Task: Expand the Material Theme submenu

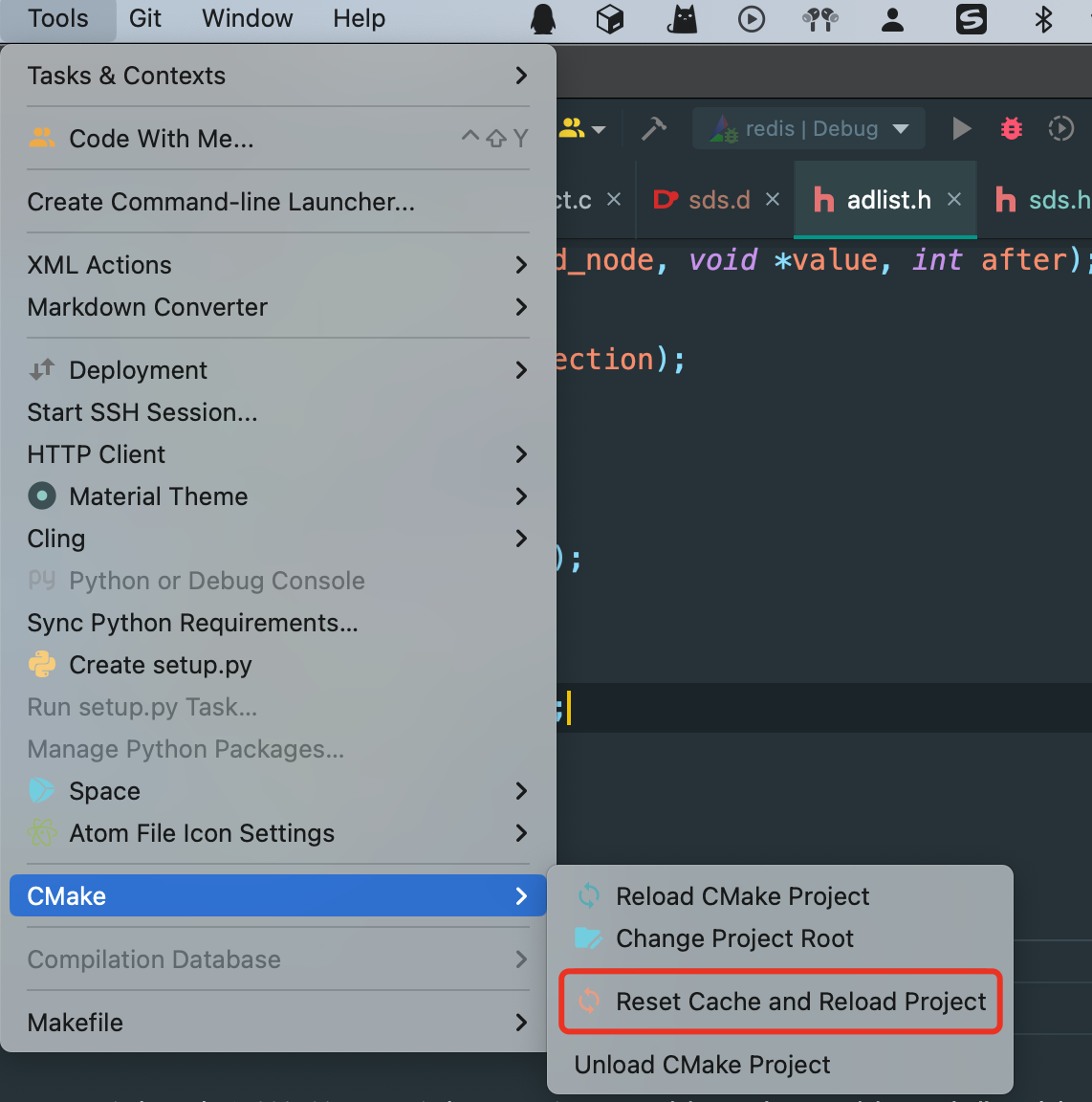Action: [x=277, y=496]
